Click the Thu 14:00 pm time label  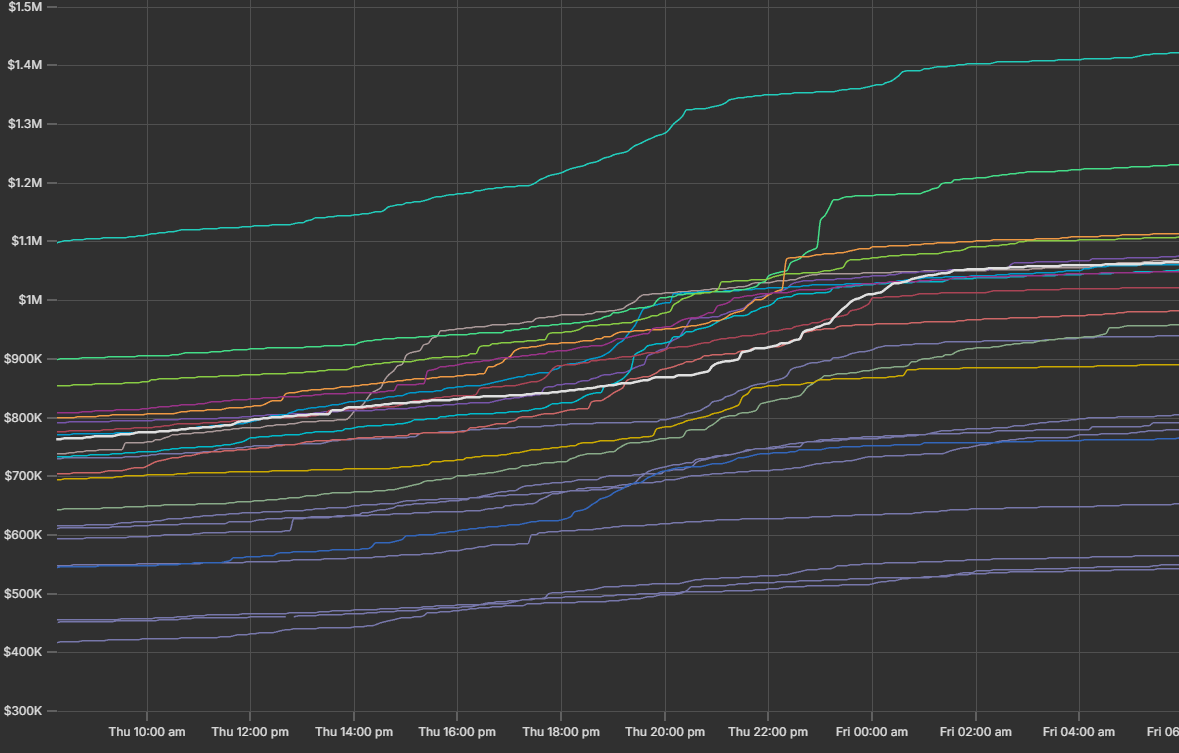click(353, 732)
